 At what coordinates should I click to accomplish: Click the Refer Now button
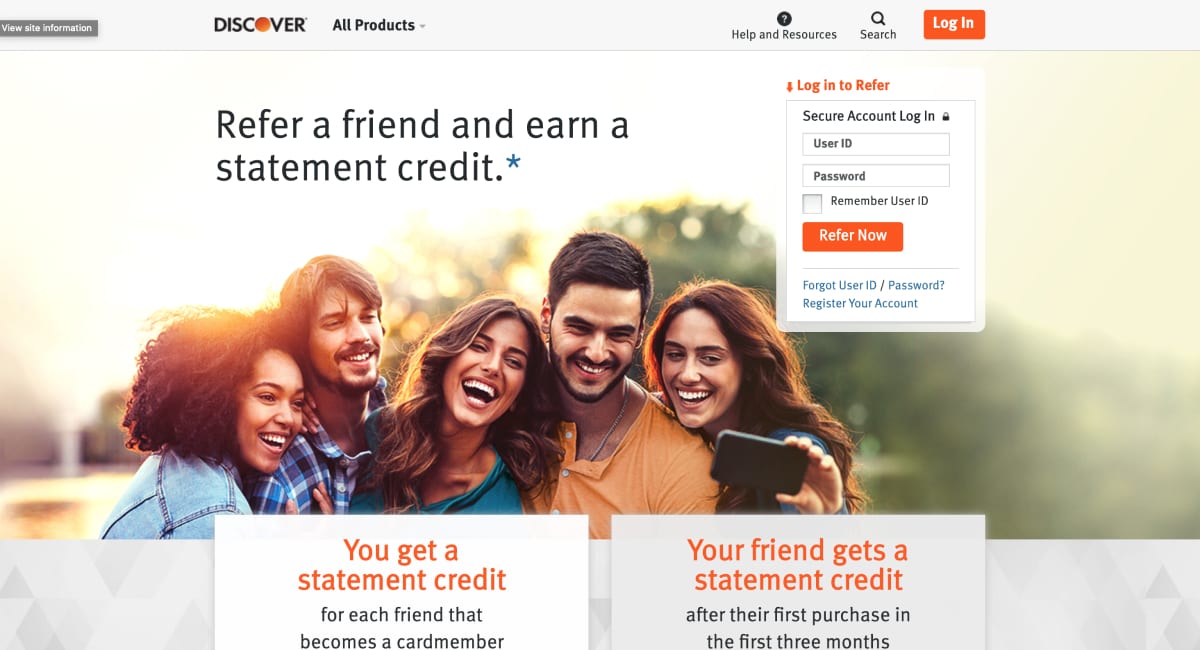click(853, 236)
